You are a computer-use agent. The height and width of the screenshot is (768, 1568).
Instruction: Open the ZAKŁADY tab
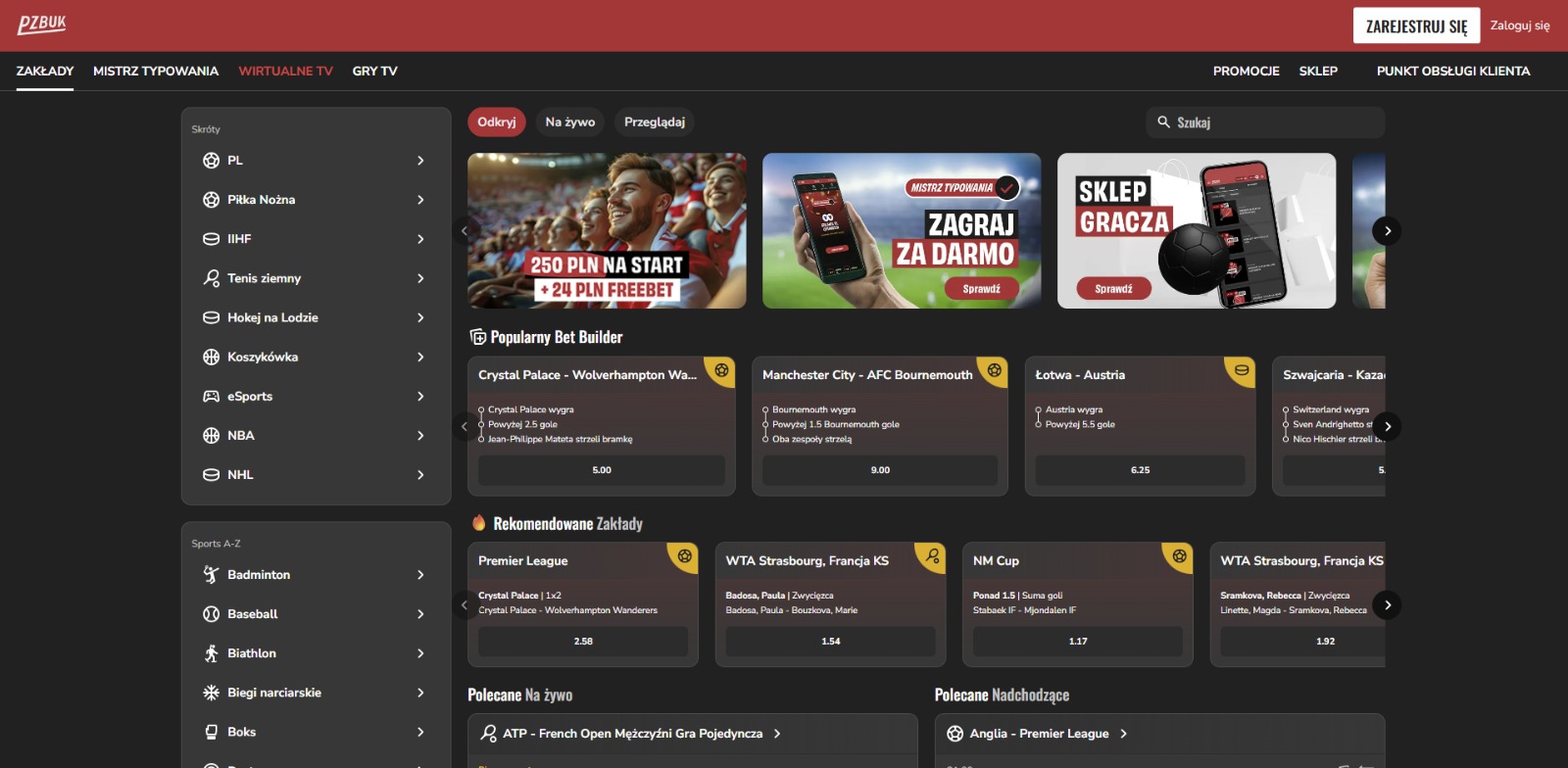pos(45,71)
